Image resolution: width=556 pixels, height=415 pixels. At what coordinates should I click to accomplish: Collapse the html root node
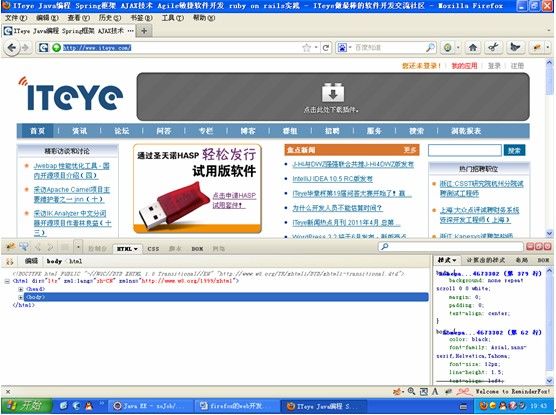click(7, 281)
